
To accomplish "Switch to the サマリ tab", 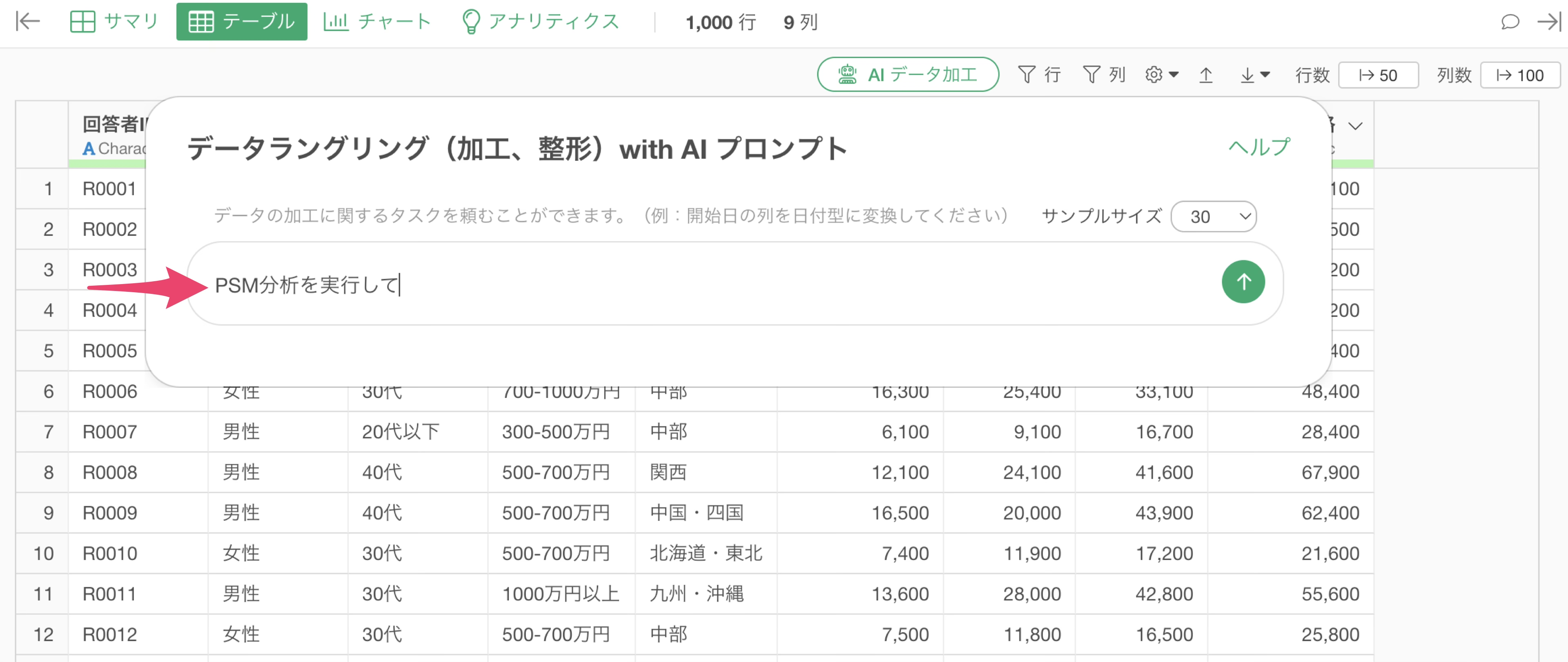I will pyautogui.click(x=114, y=22).
